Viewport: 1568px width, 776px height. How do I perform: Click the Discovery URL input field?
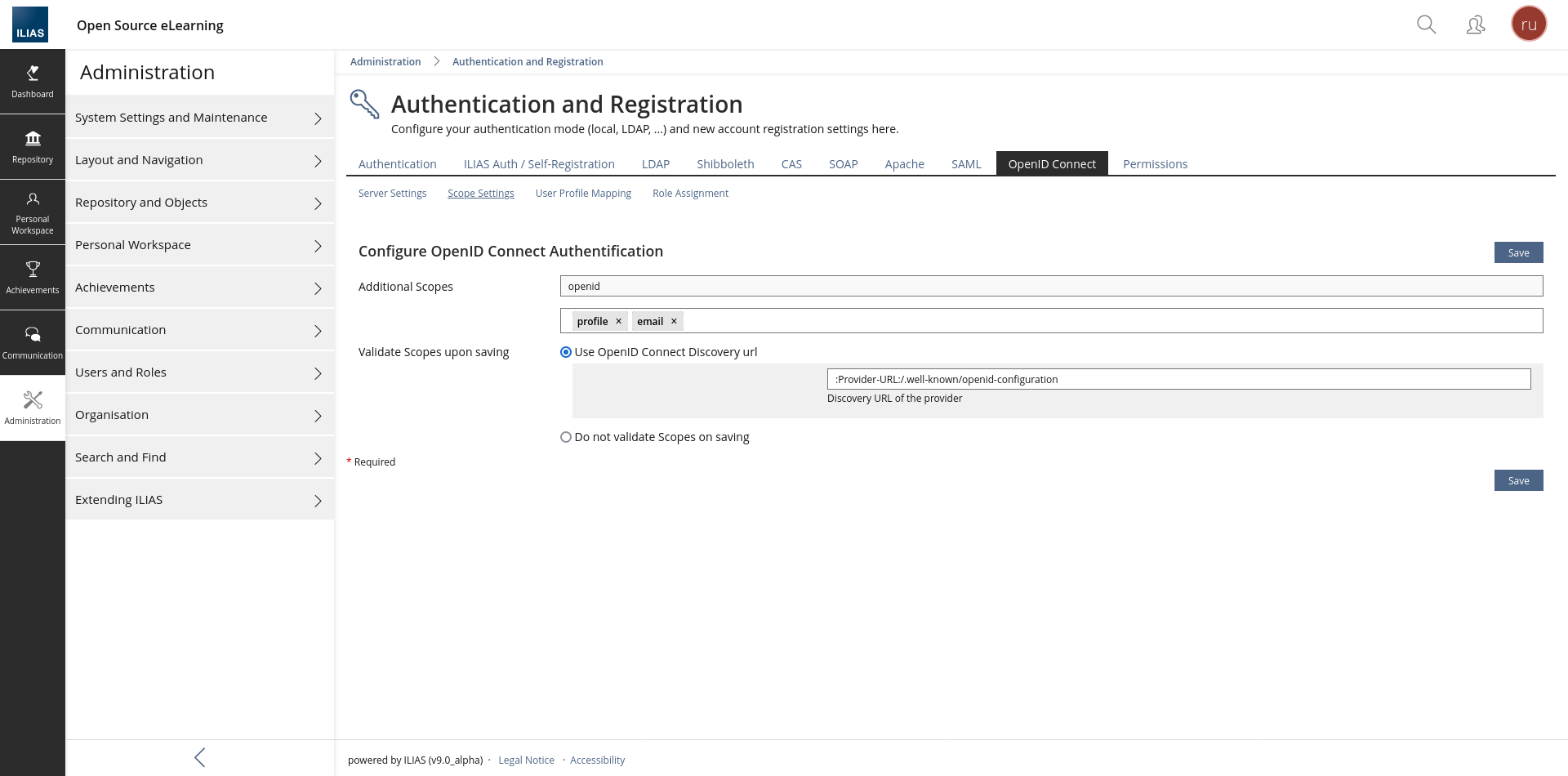[x=1178, y=379]
